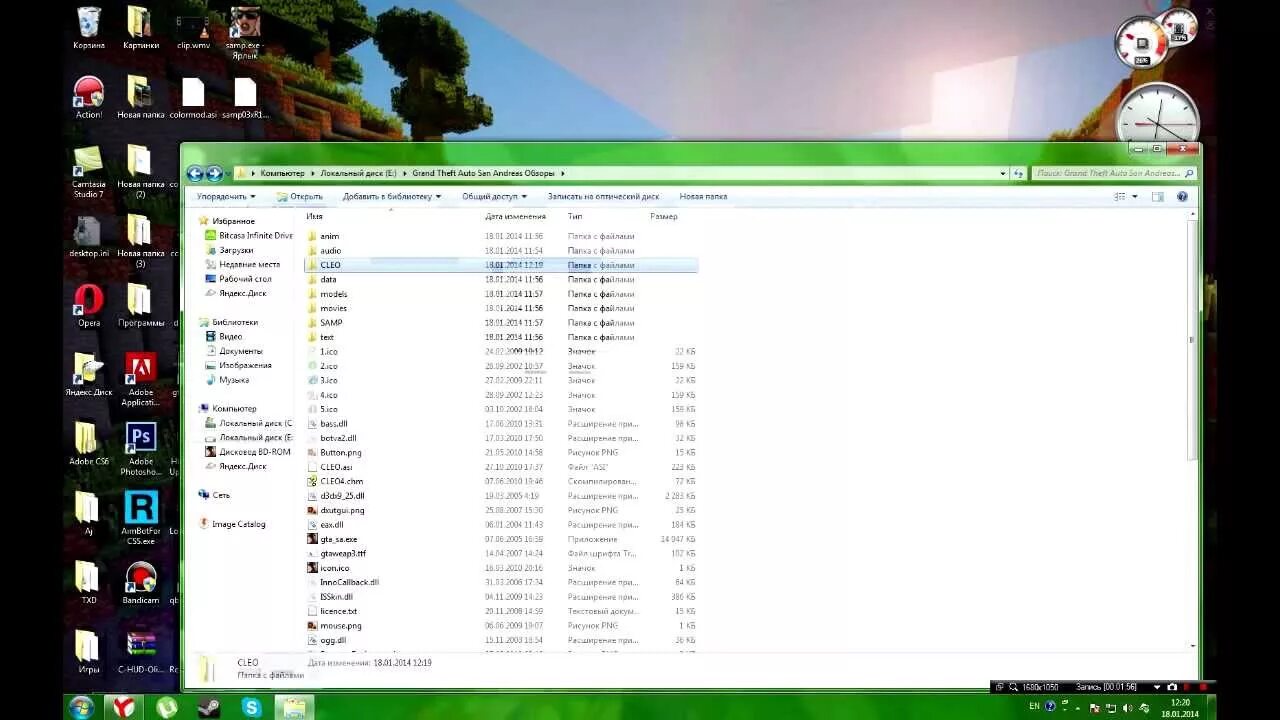This screenshot has width=1280, height=720.
Task: Select the C-HUD archive on desktop
Action: (141, 652)
